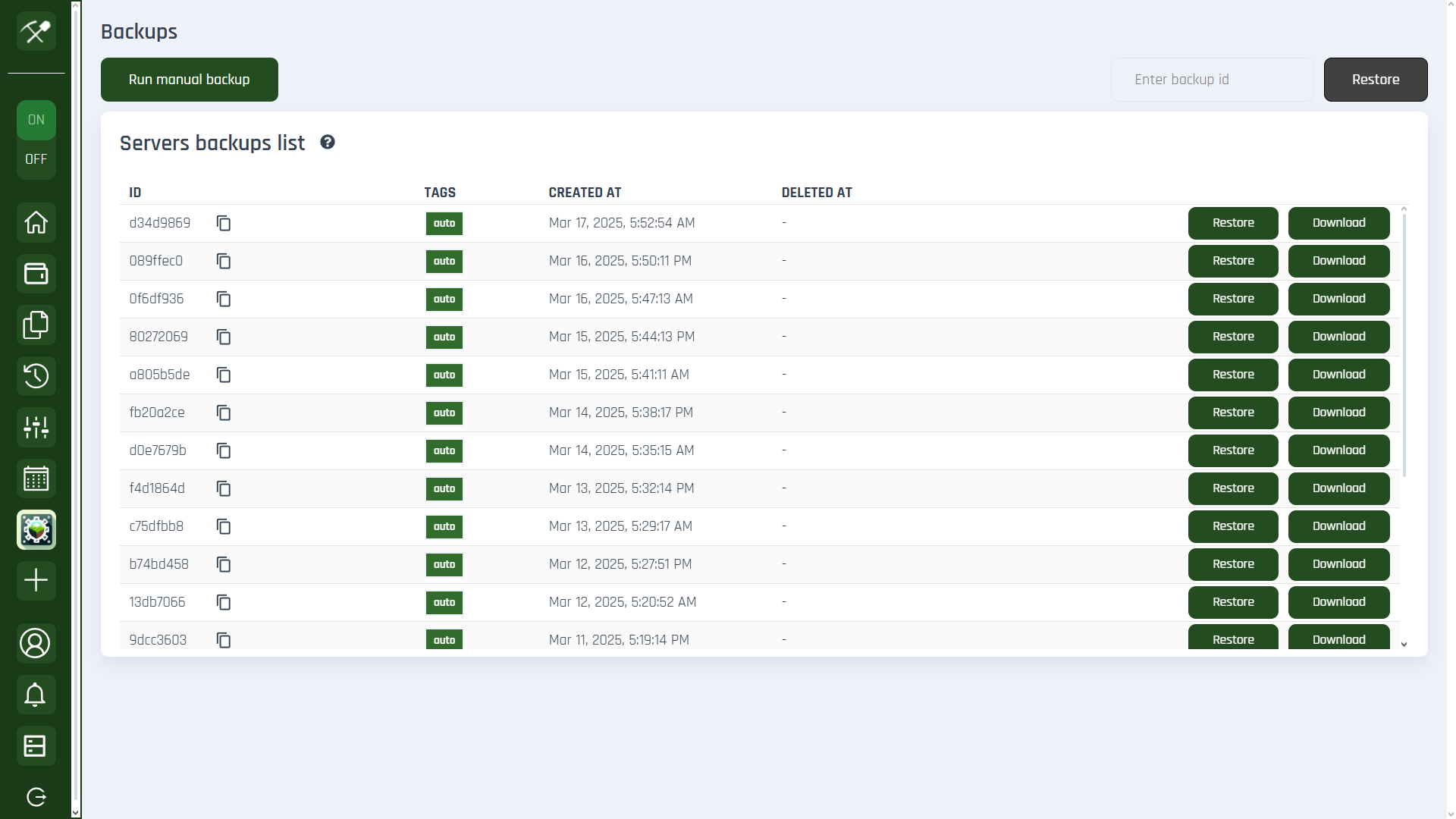Open the server logo gear icon in sidebar
The width and height of the screenshot is (1456, 819).
[x=36, y=529]
